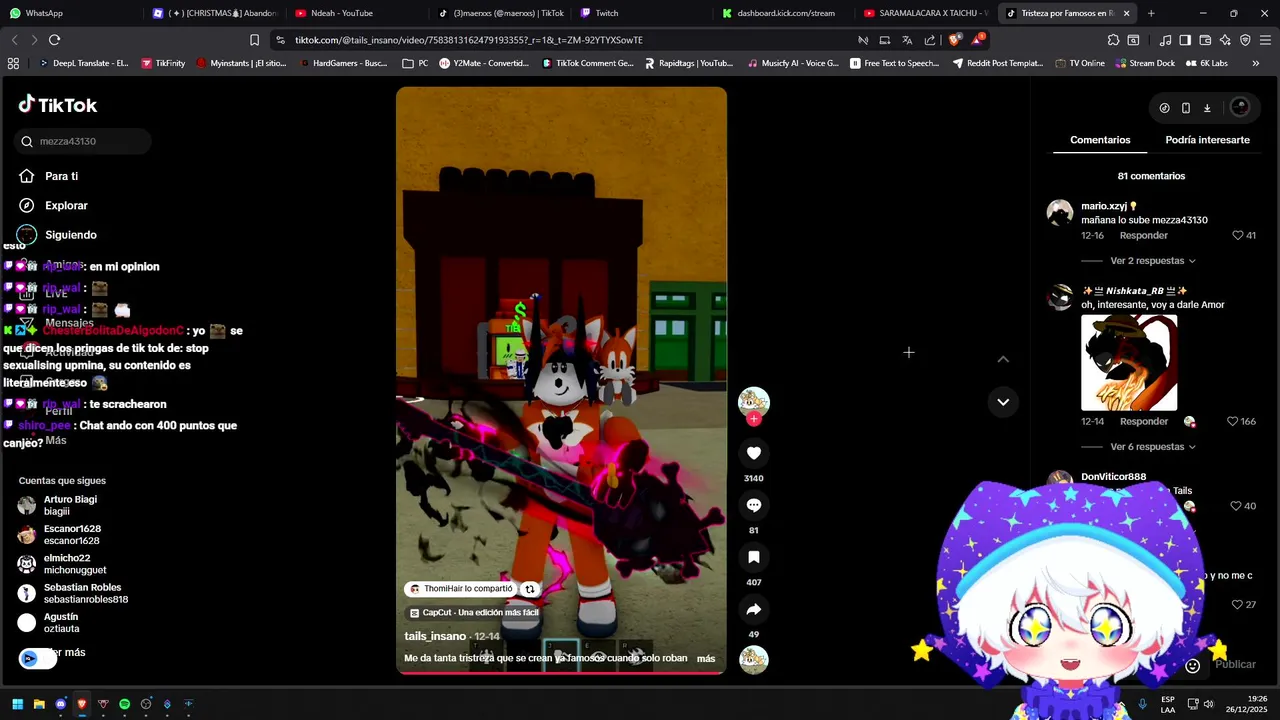The image size is (1280, 720).
Task: Share the video using the arrow icon
Action: tap(754, 609)
